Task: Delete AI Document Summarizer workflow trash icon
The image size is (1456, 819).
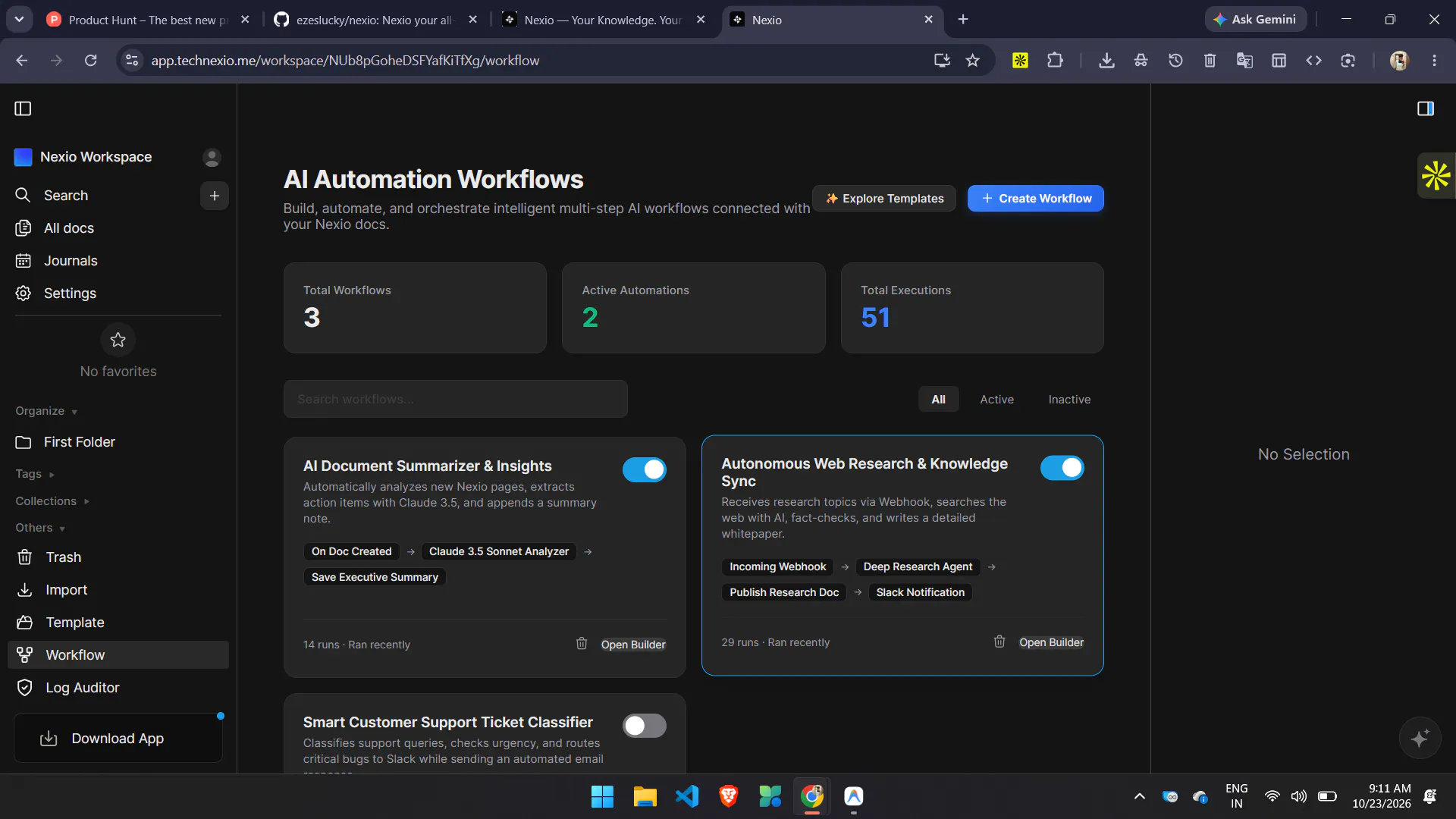Action: click(582, 644)
